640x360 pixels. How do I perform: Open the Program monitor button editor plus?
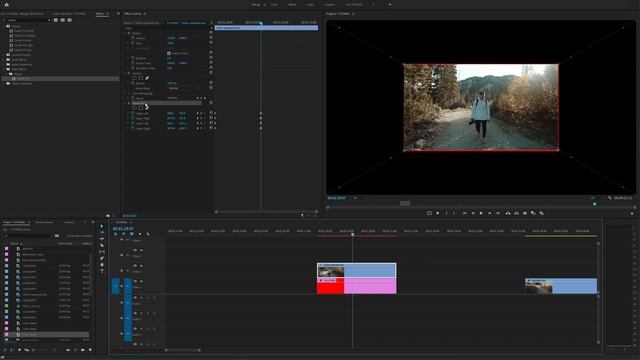632,213
